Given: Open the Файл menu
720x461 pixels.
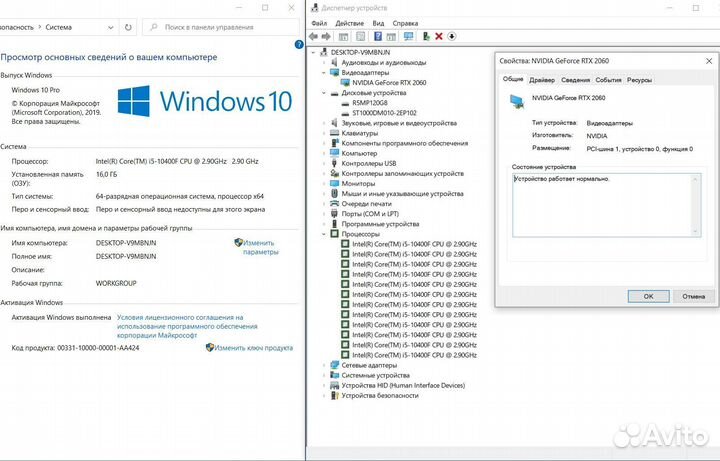Looking at the screenshot, I should pos(319,23).
